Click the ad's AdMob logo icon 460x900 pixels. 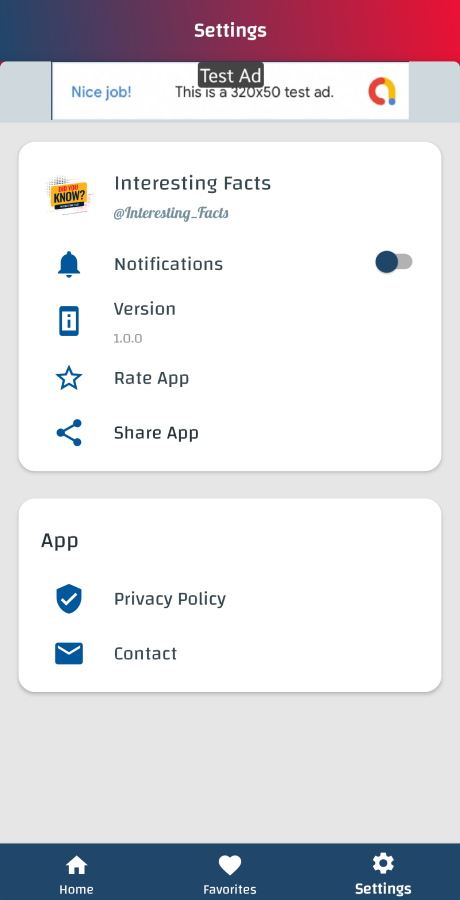(382, 92)
